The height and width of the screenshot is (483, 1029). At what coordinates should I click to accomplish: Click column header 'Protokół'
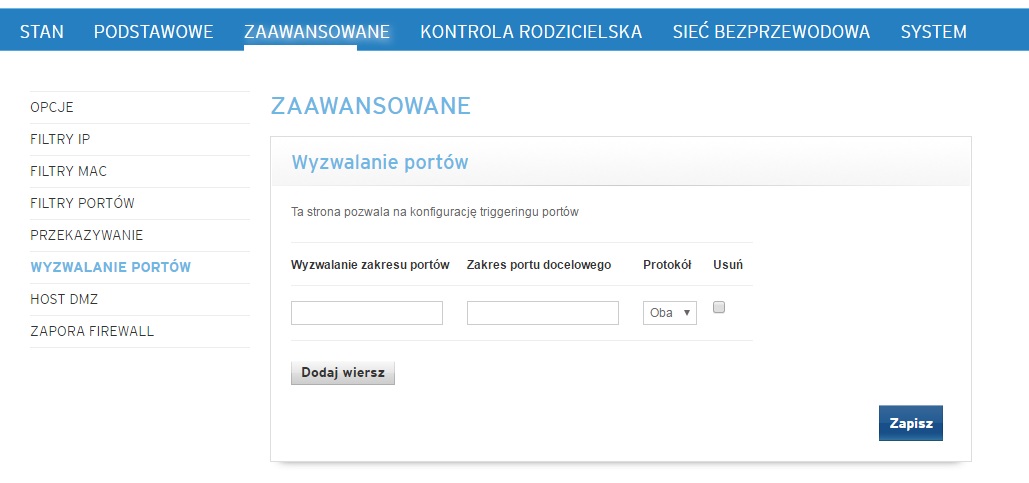coord(667,264)
